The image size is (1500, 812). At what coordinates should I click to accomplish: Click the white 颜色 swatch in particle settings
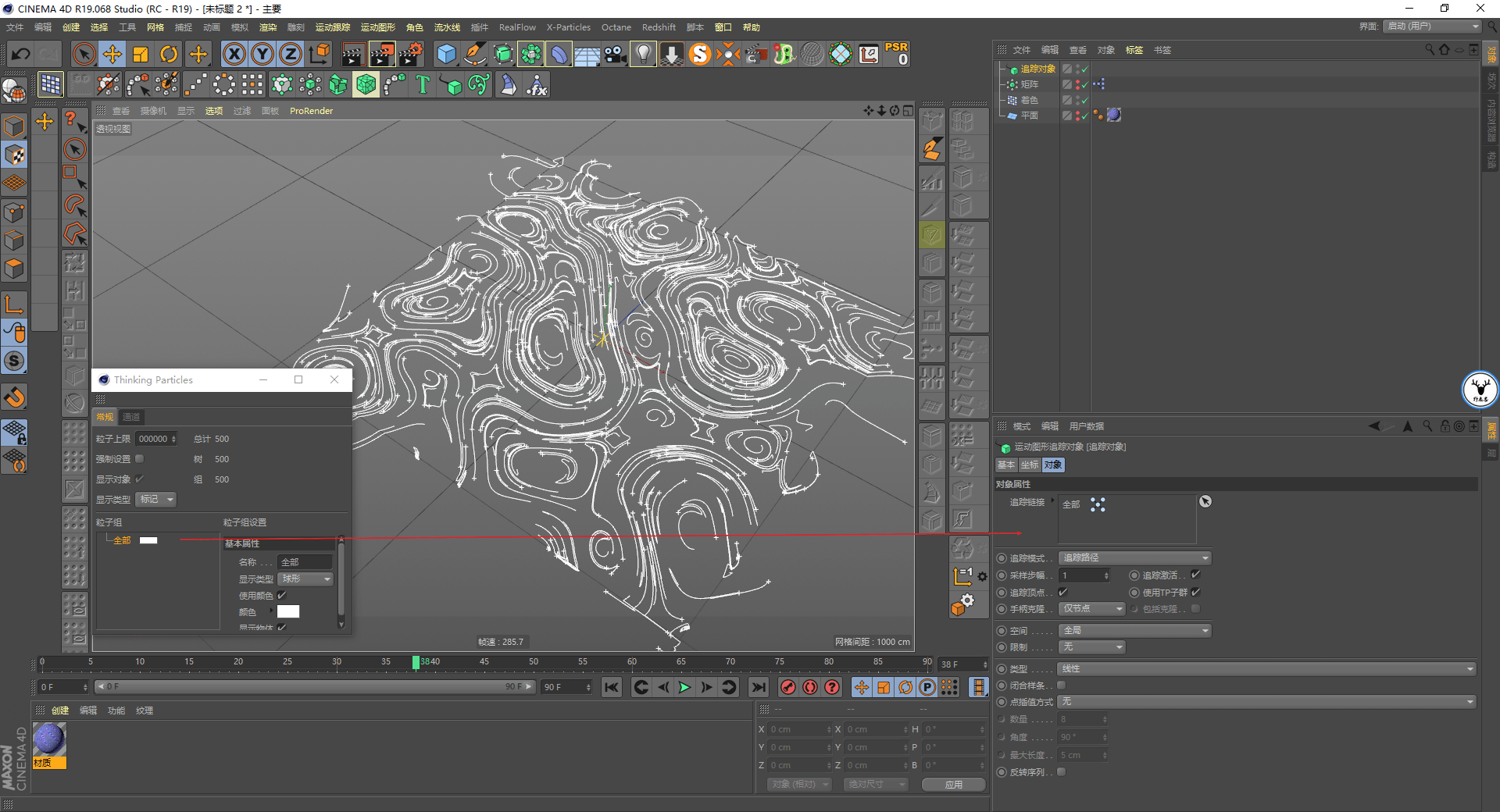point(288,611)
